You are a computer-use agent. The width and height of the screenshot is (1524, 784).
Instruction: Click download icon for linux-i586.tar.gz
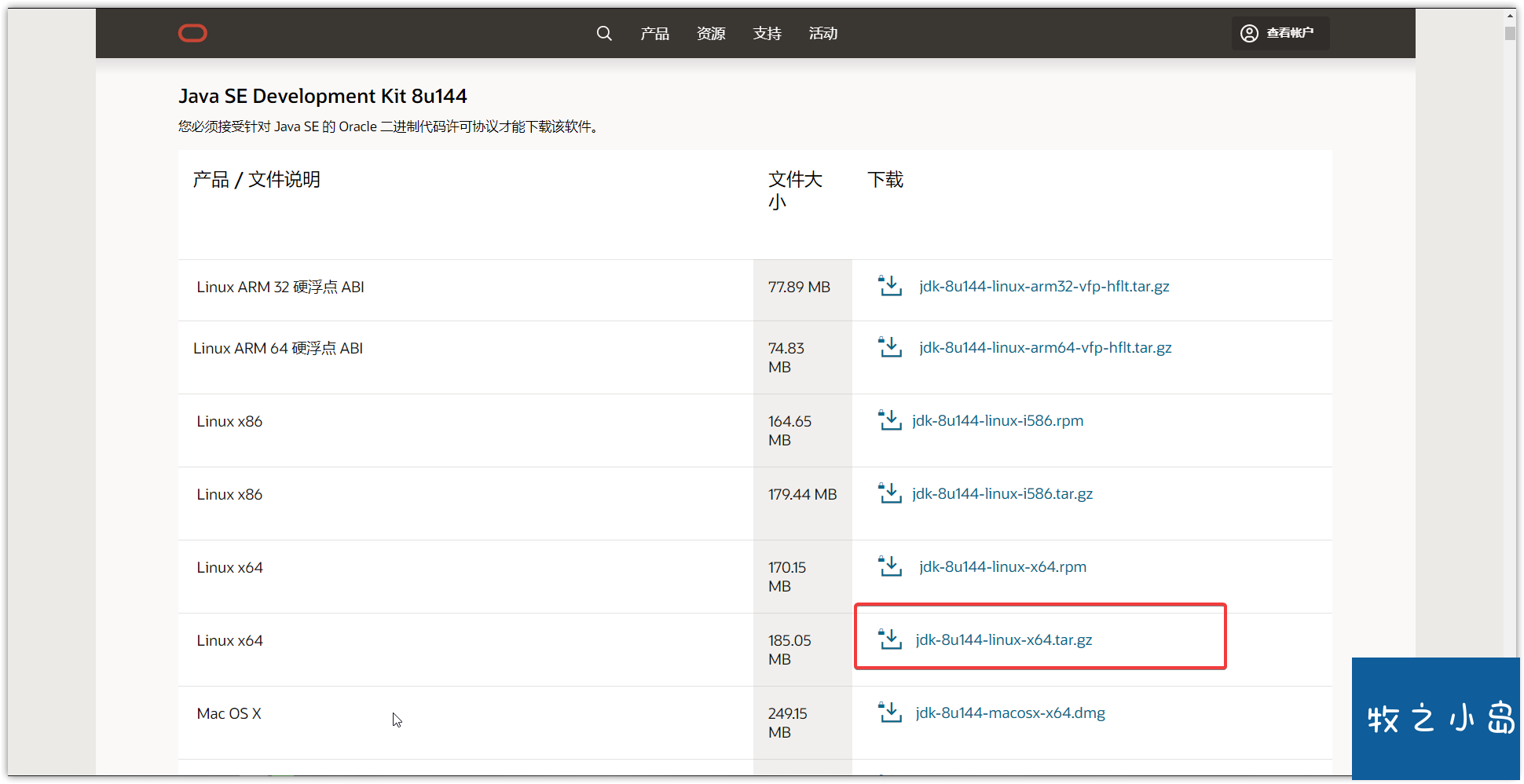[890, 493]
